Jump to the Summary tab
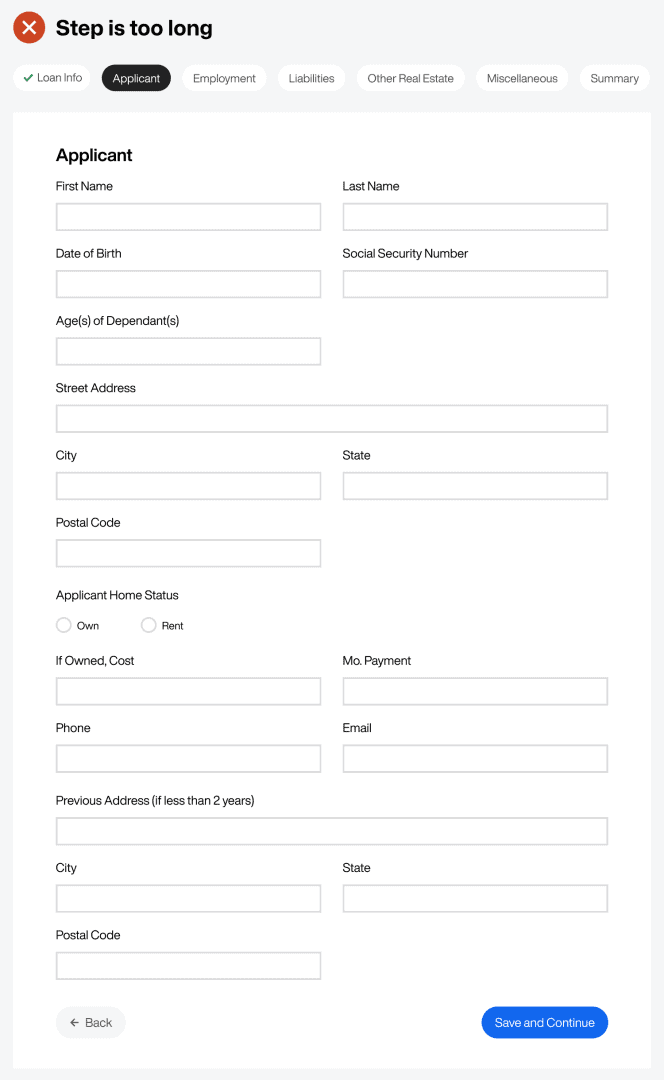The height and width of the screenshot is (1080, 664). click(614, 79)
